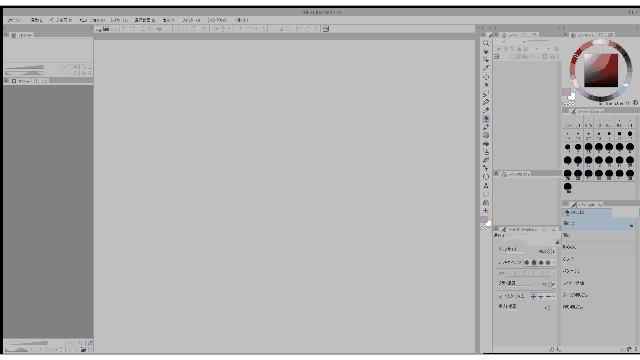Select the dotted lasso selection tool icon
The width and height of the screenshot is (640, 360).
pyautogui.click(x=486, y=93)
